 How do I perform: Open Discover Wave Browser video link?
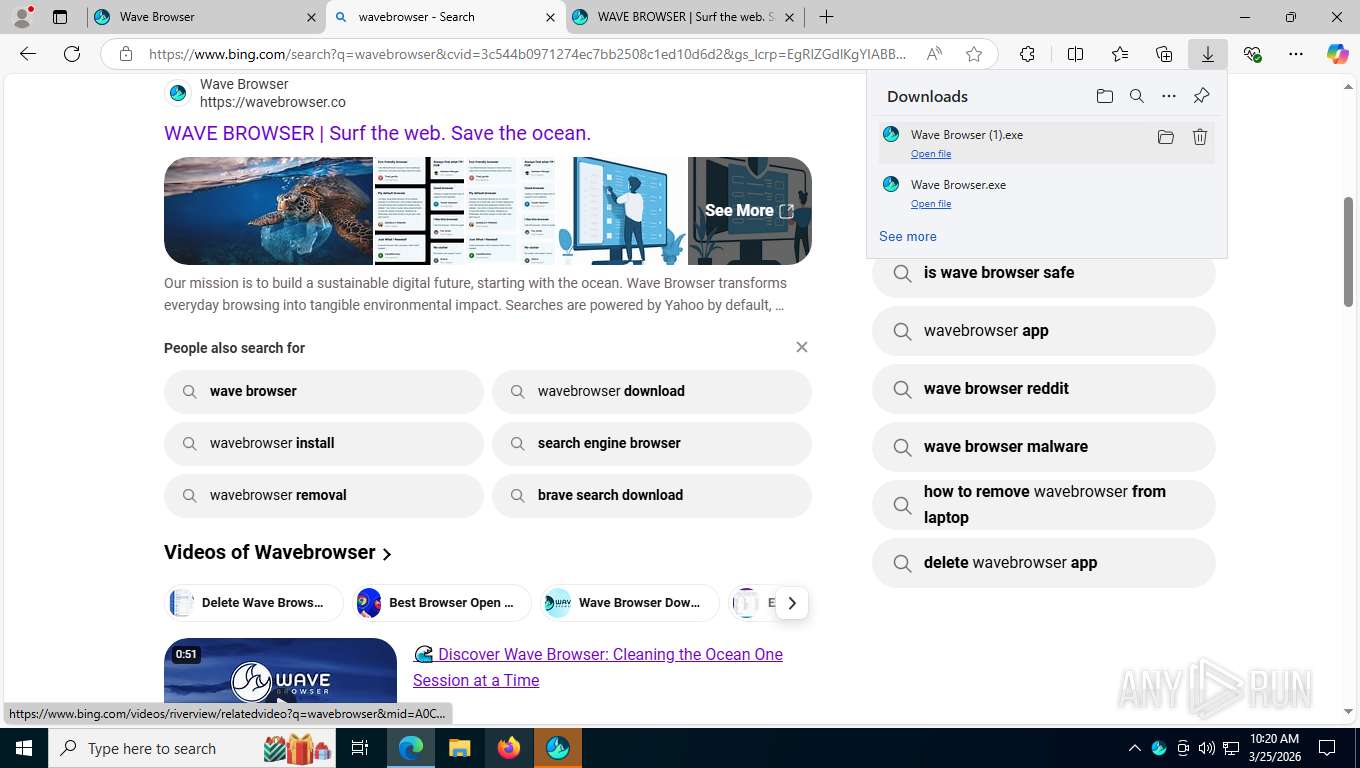point(598,667)
